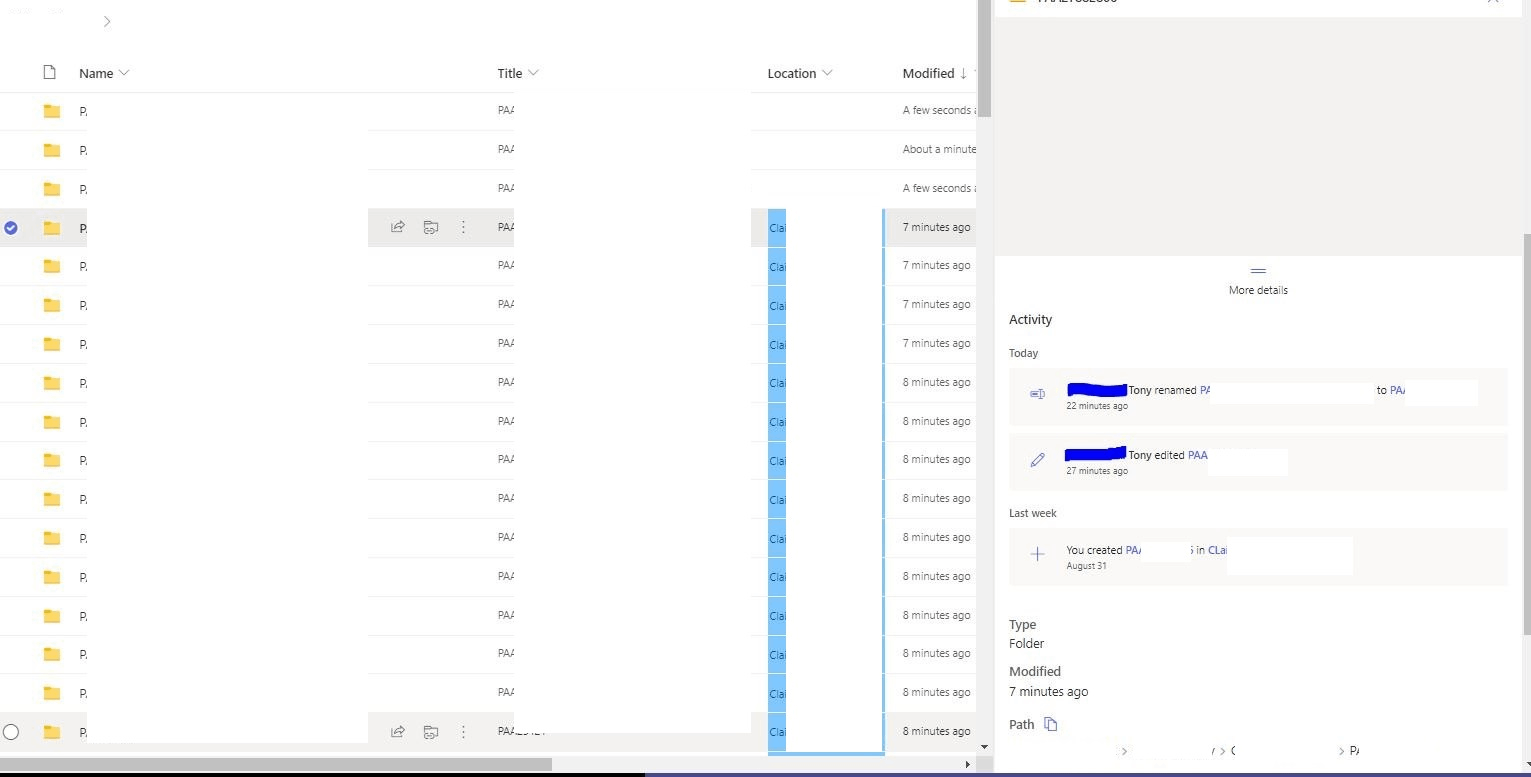Click the plus created activity icon
Screen dimensions: 1531x777
[x=1037, y=554]
